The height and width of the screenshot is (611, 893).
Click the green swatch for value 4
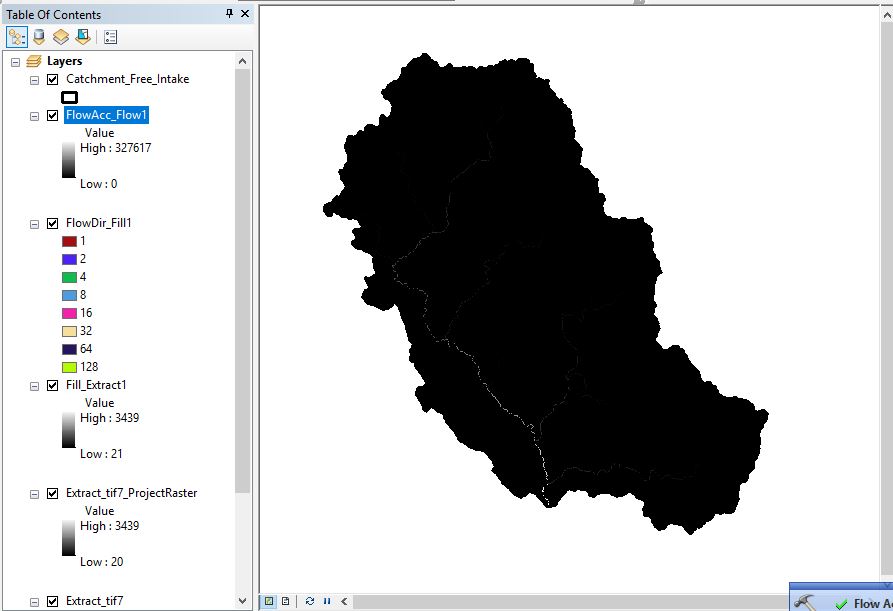tap(69, 277)
